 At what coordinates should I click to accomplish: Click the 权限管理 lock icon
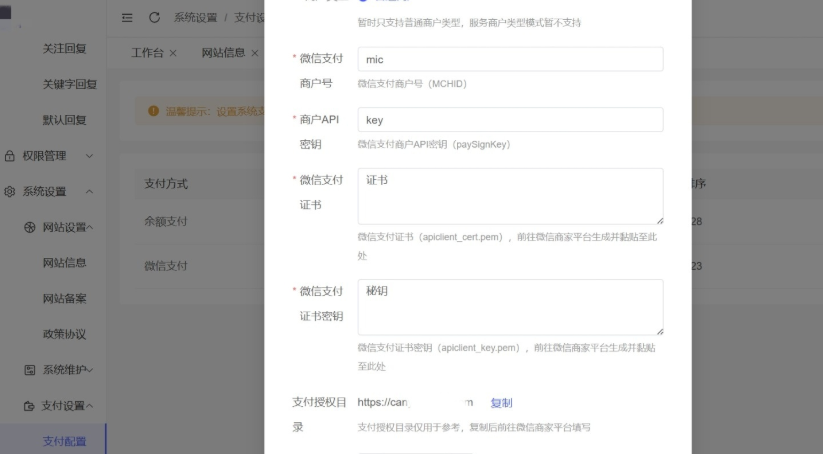[x=10, y=156]
